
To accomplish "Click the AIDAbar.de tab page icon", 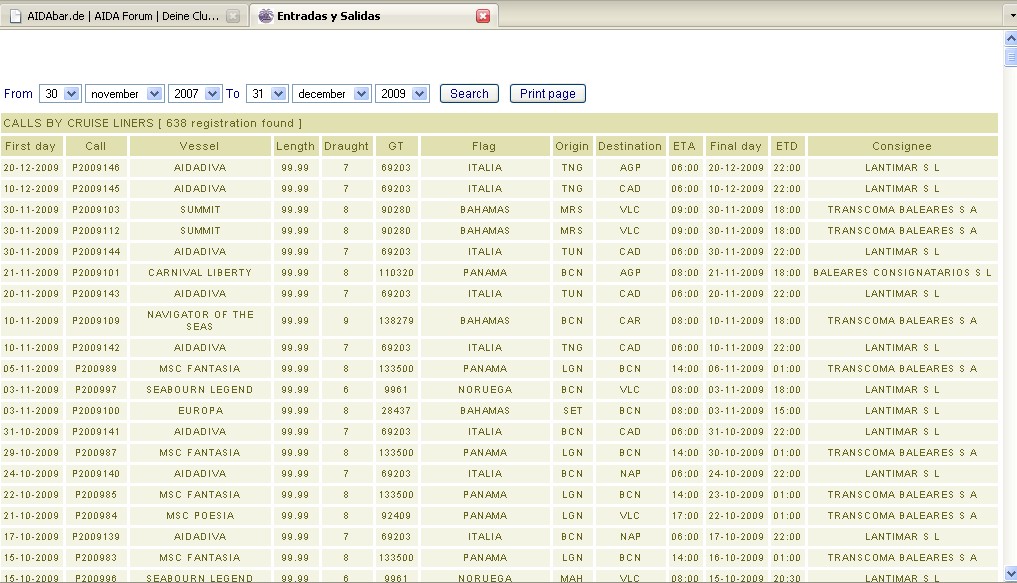I will click(x=15, y=16).
